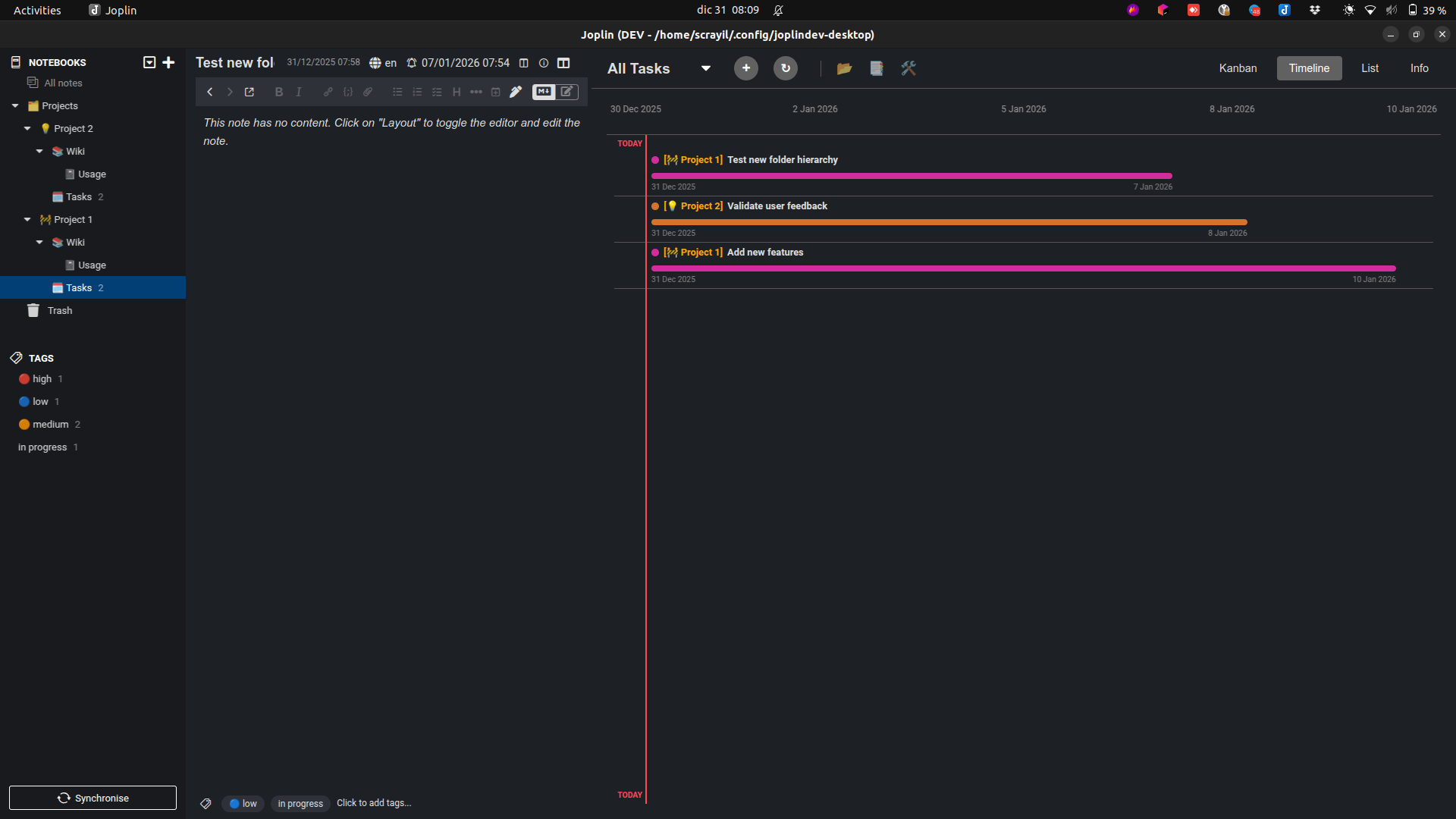Select the notes document icon in the task panel

877,68
